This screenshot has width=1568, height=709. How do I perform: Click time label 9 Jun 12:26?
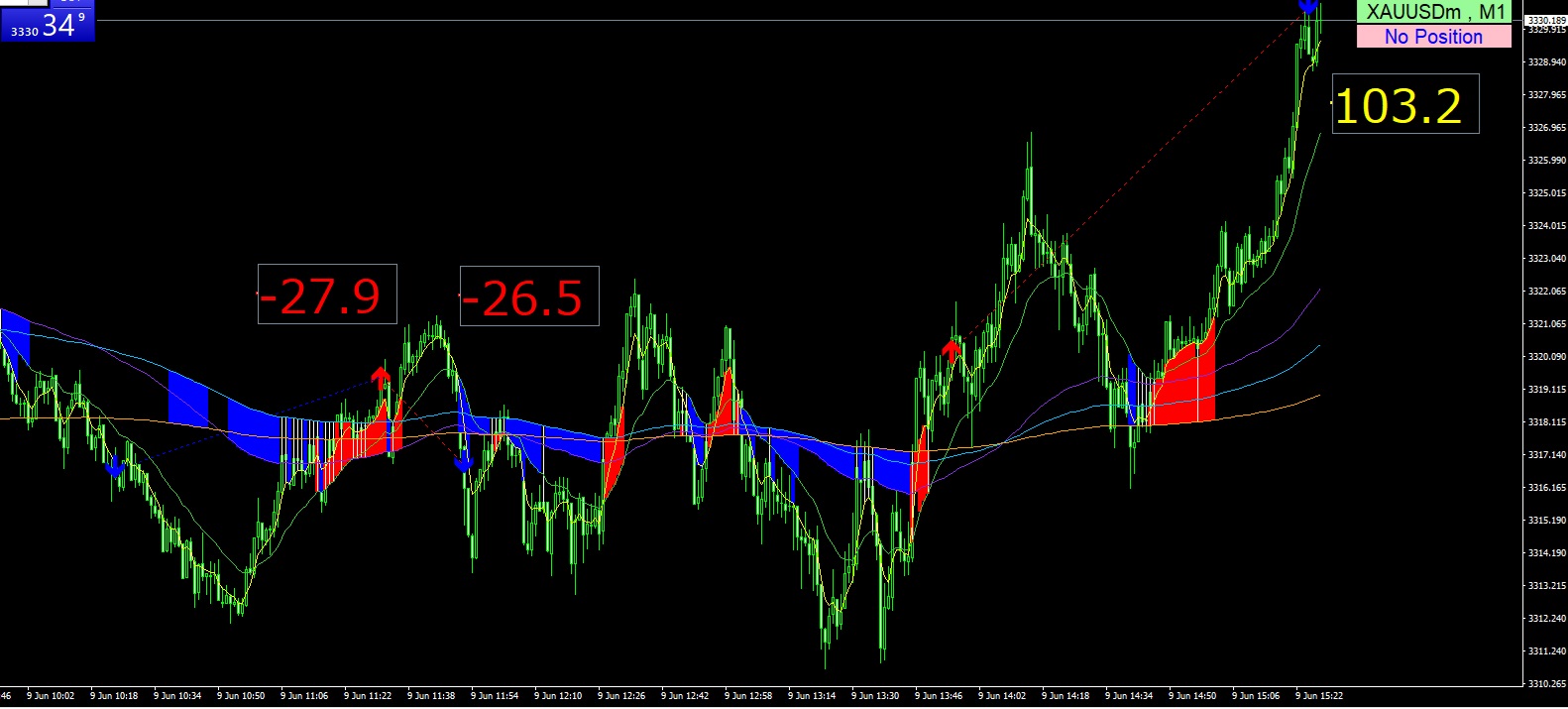pyautogui.click(x=621, y=696)
